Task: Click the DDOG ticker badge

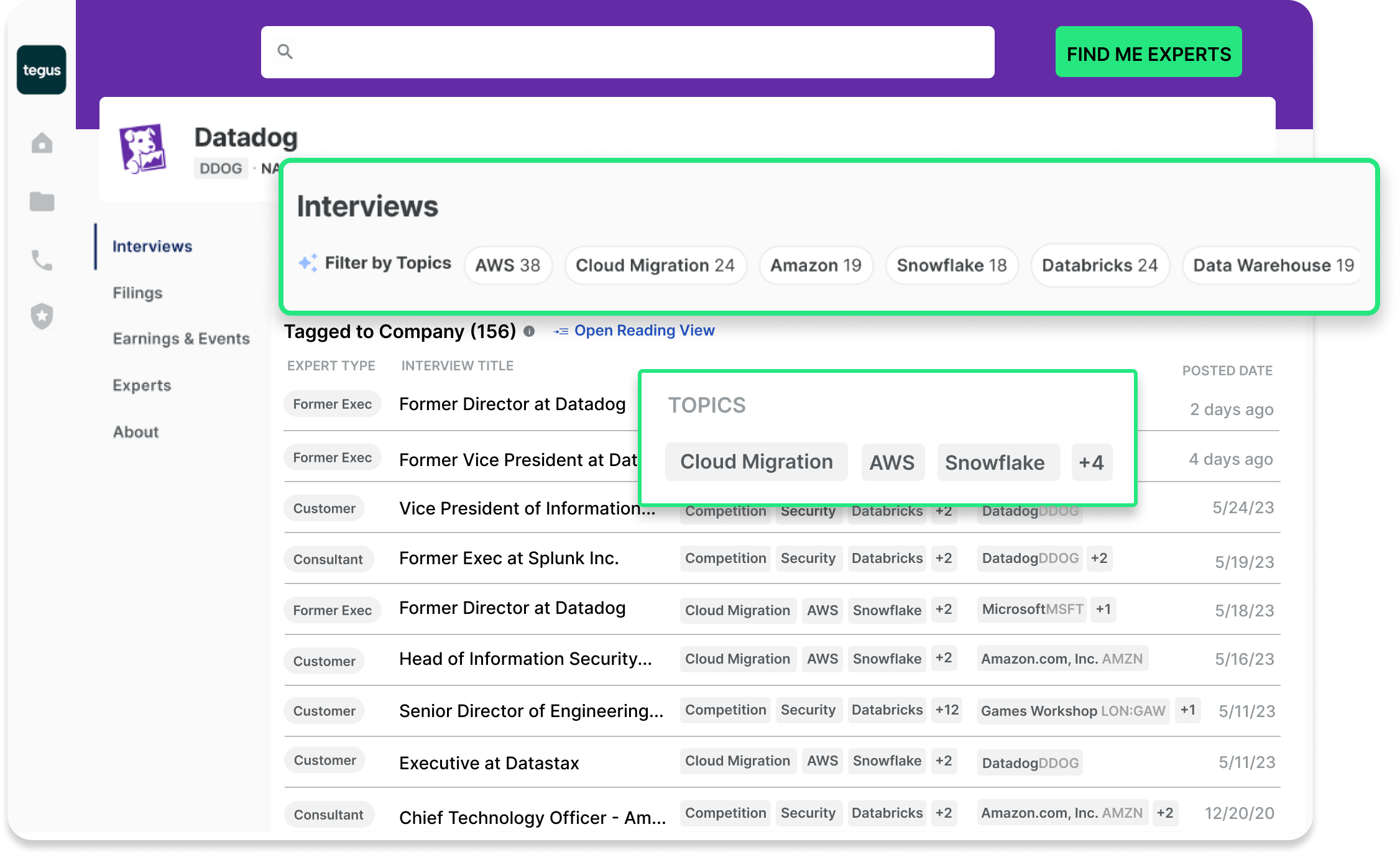Action: [x=221, y=168]
